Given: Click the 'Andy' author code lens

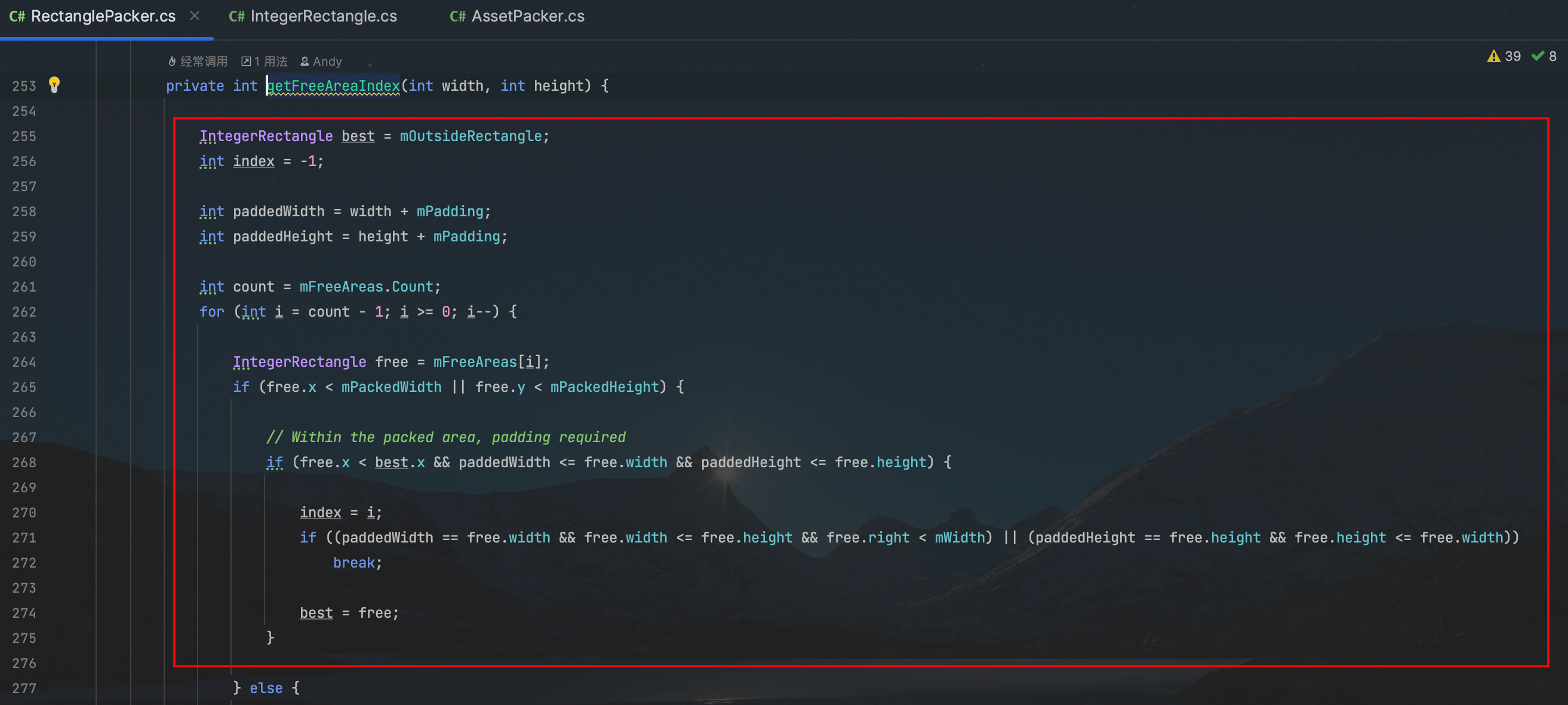Looking at the screenshot, I should pos(321,62).
